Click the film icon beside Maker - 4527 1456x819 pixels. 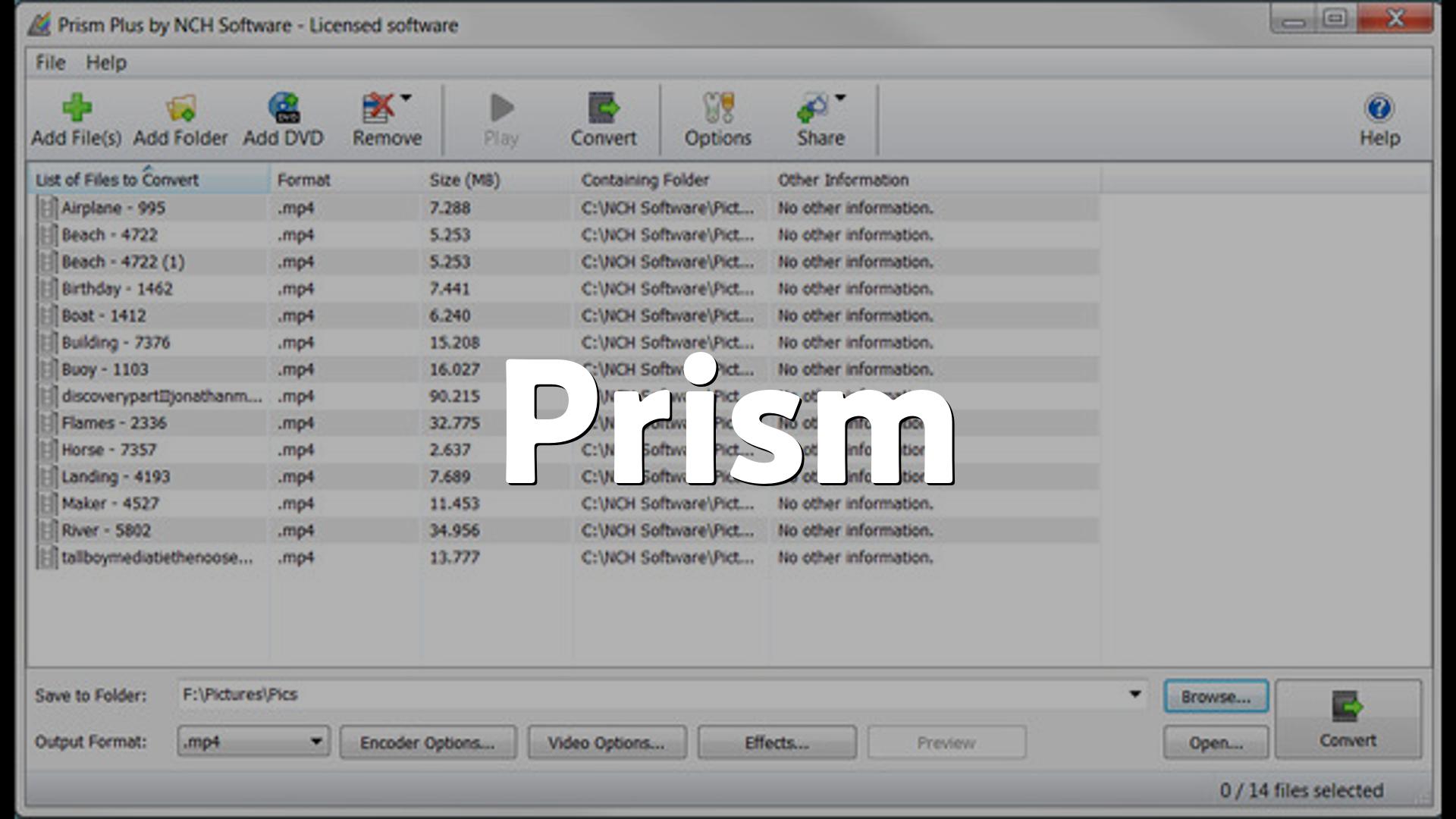47,504
